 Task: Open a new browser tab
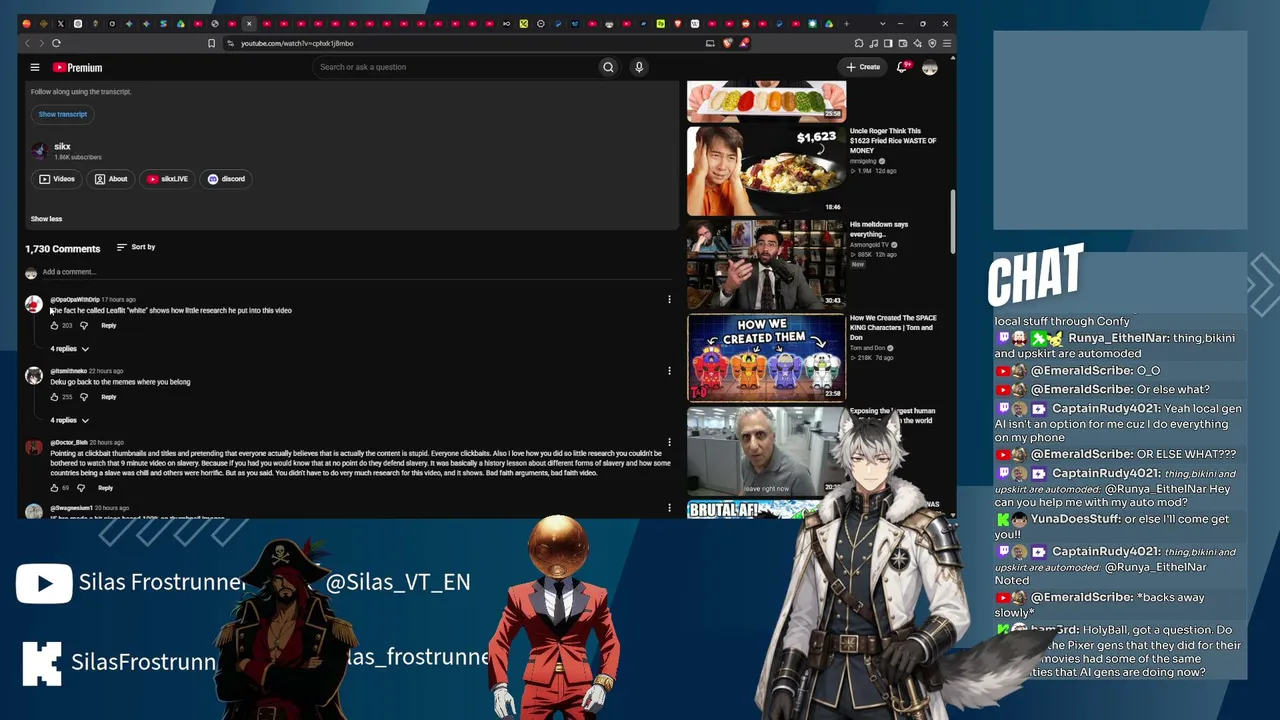click(x=846, y=23)
